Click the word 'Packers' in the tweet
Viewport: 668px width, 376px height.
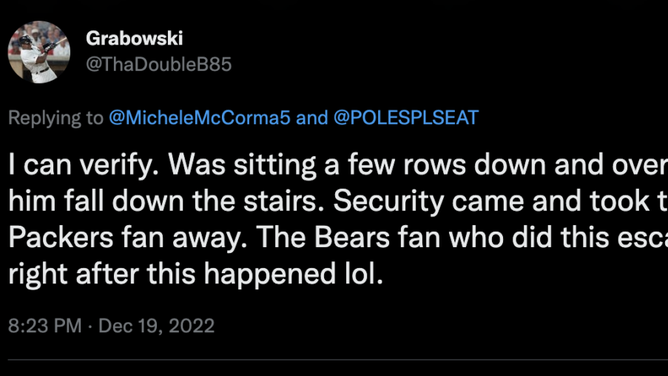click(x=61, y=238)
